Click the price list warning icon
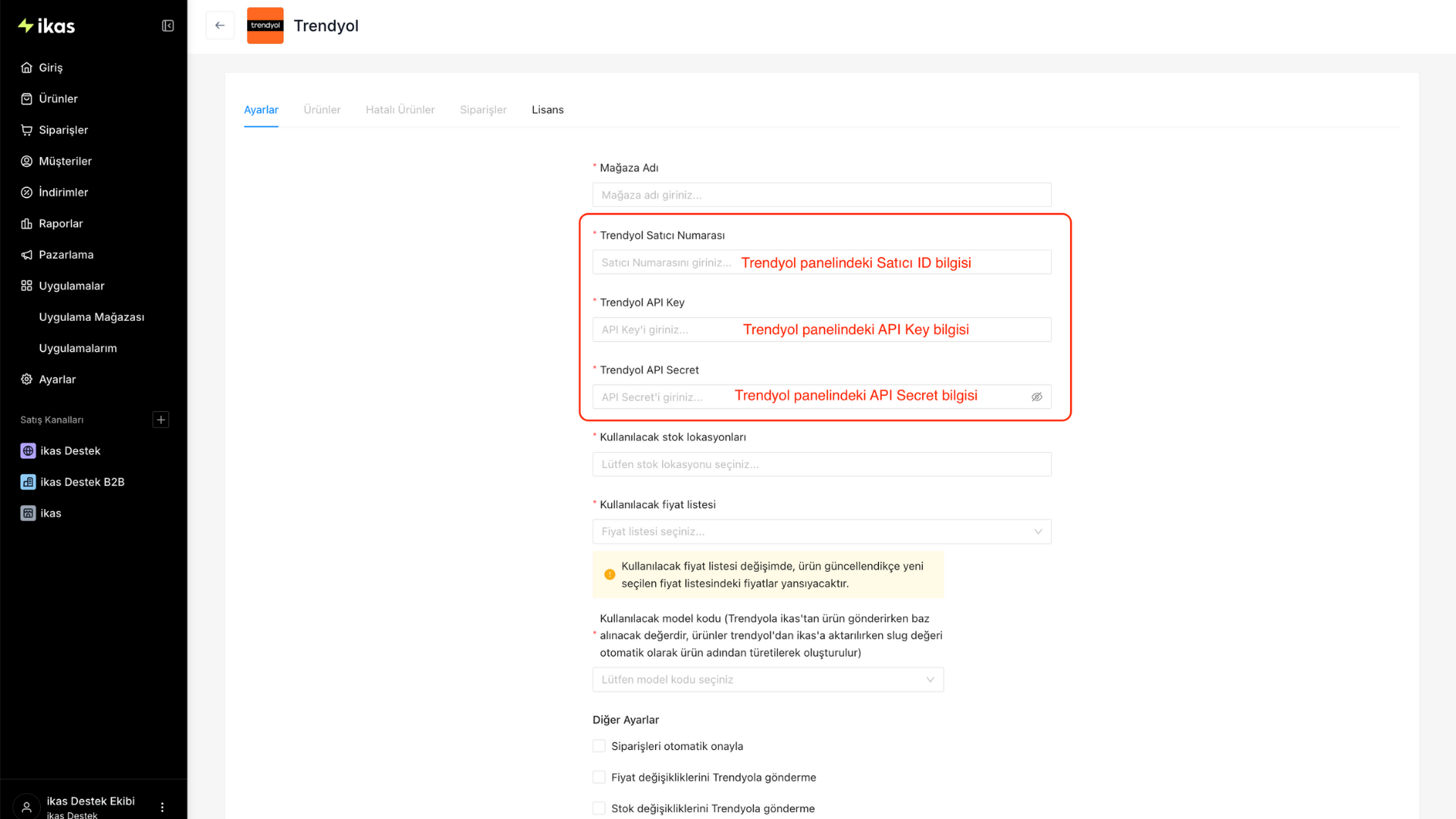This screenshot has width=1456, height=819. click(x=610, y=575)
